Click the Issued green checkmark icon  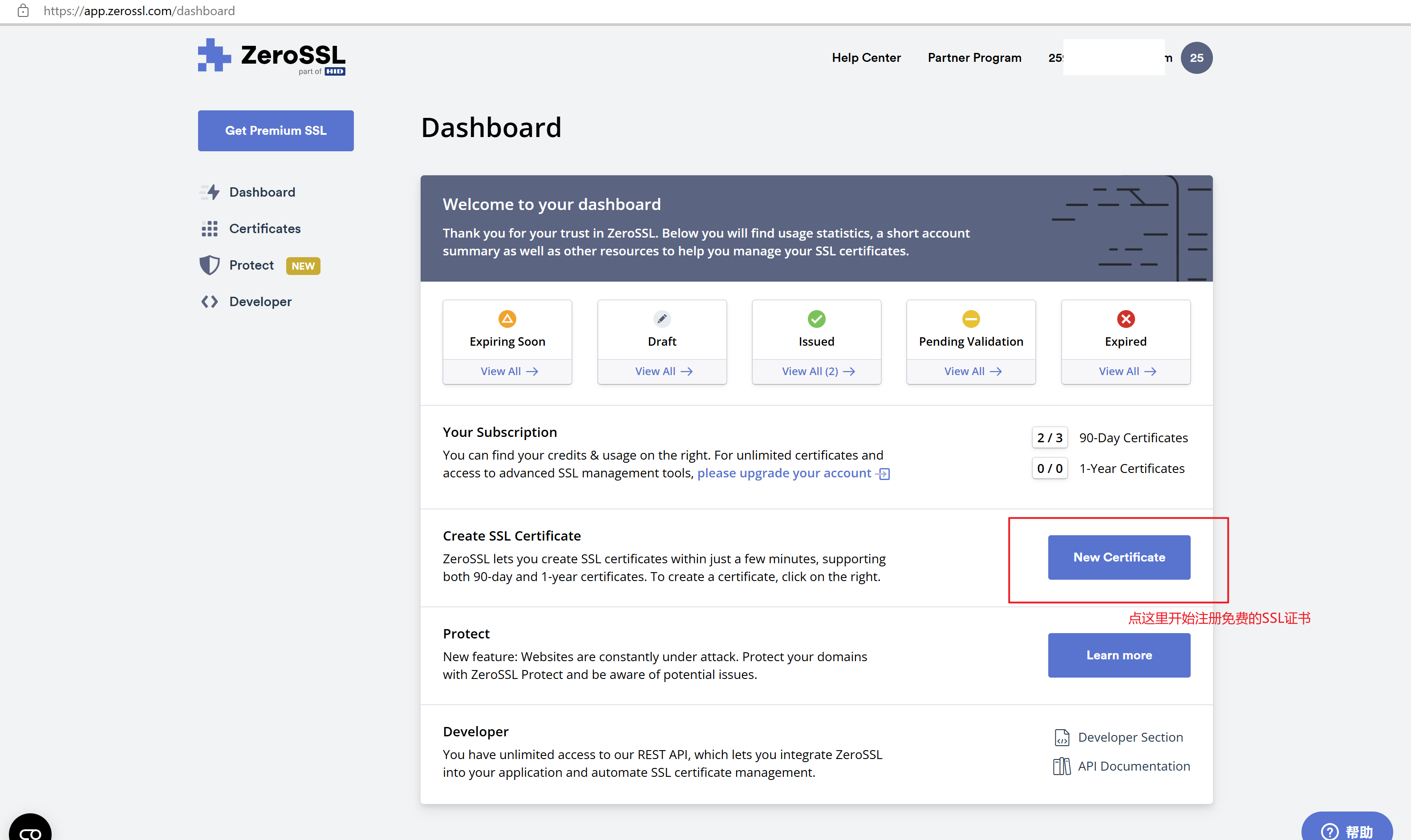[816, 319]
